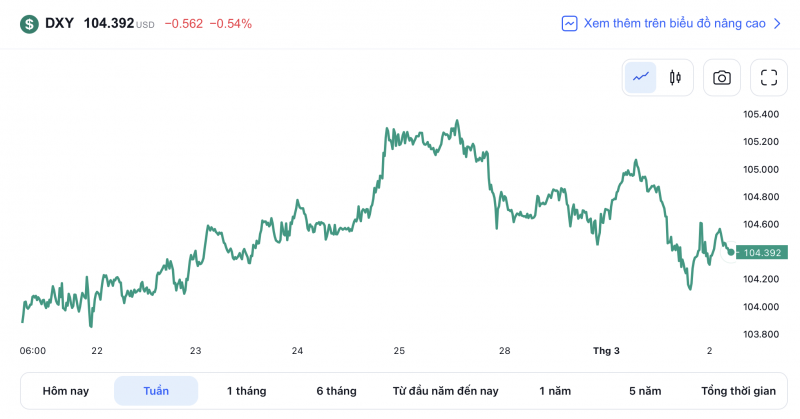Select the "Tuần" time range
The image size is (800, 419).
(156, 391)
